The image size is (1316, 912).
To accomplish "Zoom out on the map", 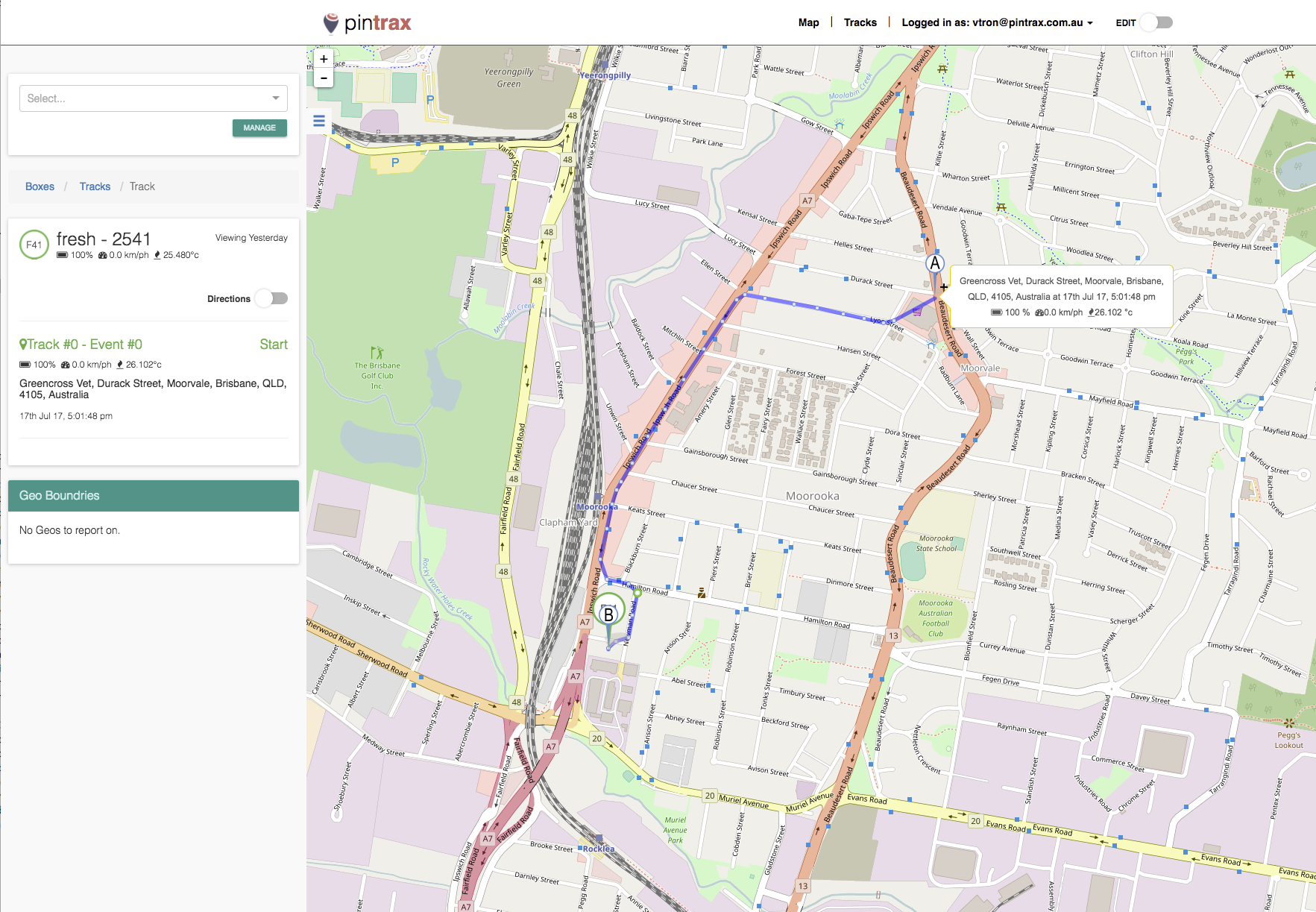I will coord(324,78).
